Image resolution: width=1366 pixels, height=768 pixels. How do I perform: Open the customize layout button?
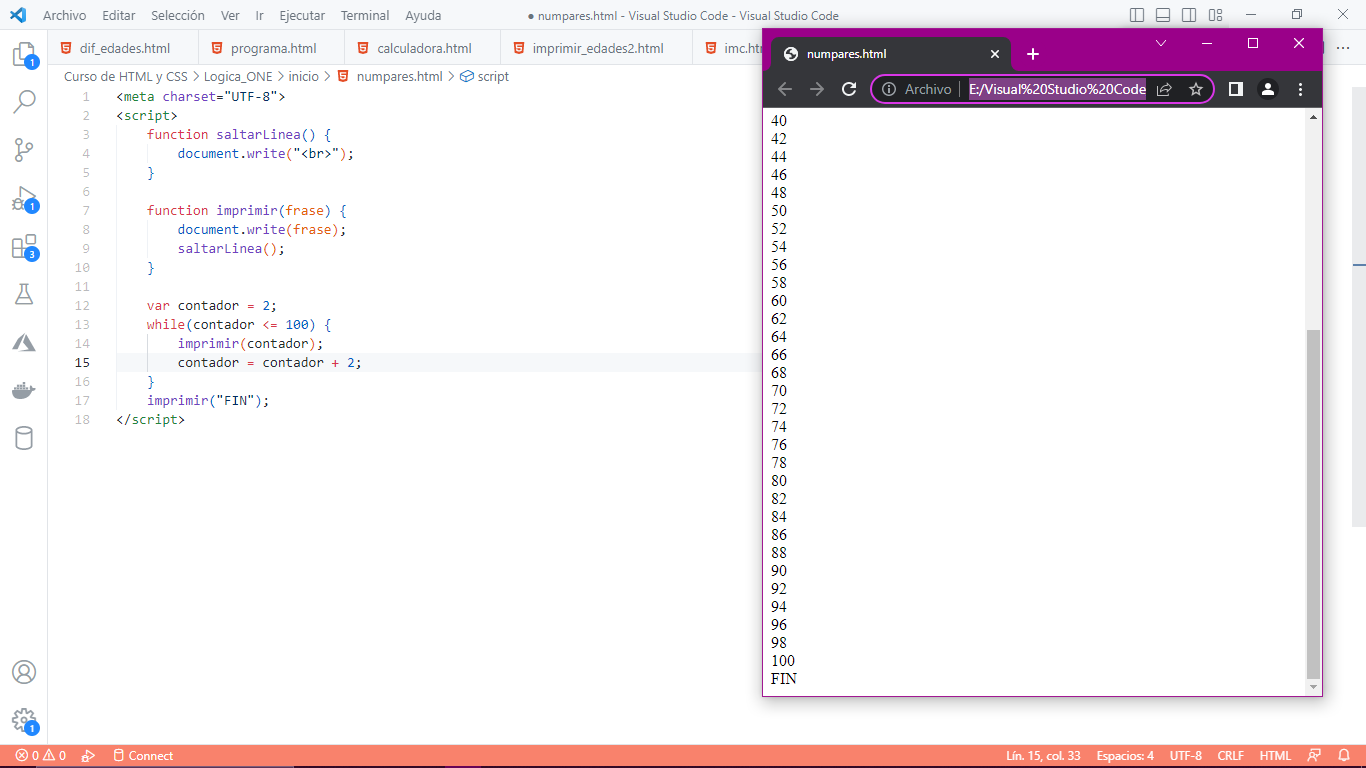1215,15
